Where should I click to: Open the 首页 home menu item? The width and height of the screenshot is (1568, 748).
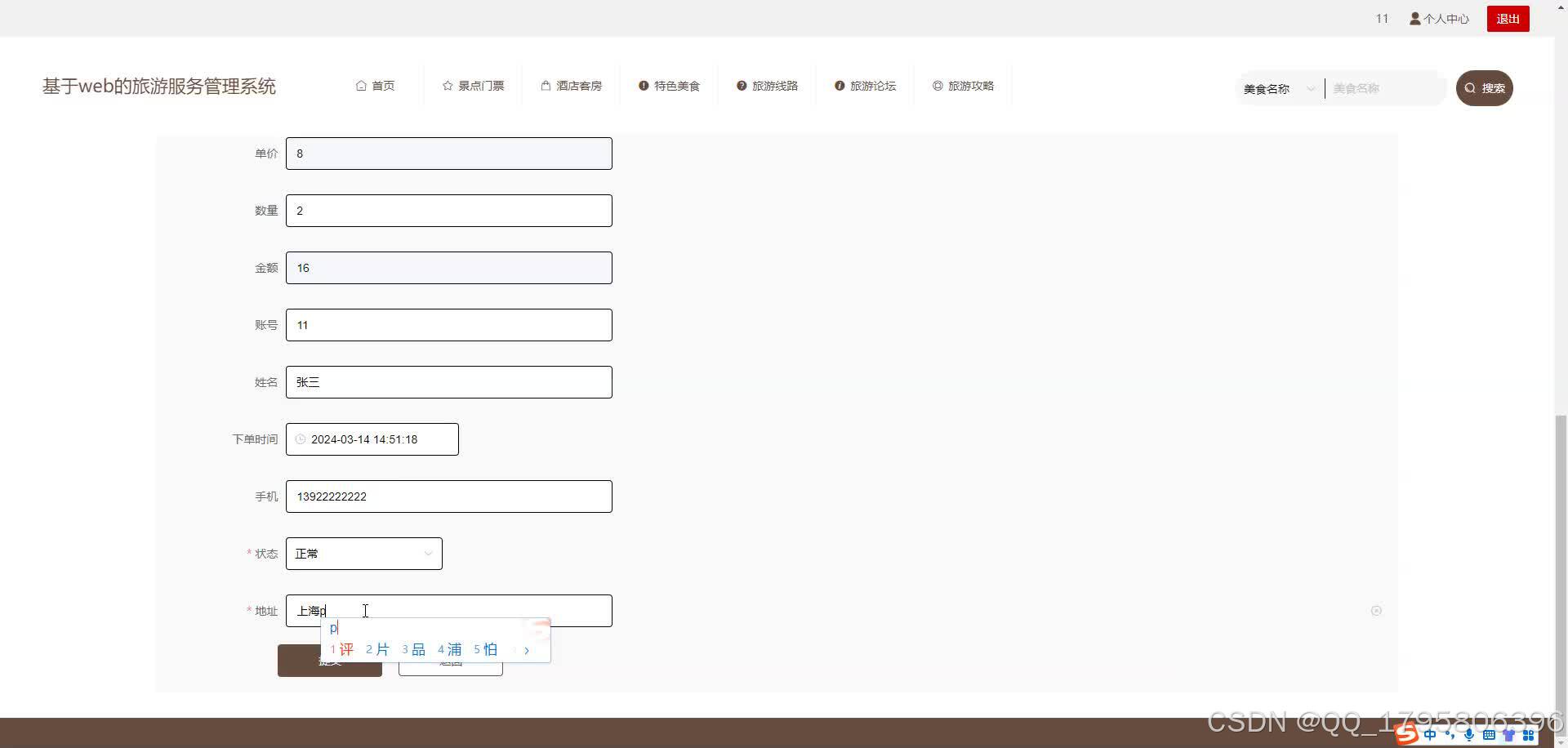375,86
